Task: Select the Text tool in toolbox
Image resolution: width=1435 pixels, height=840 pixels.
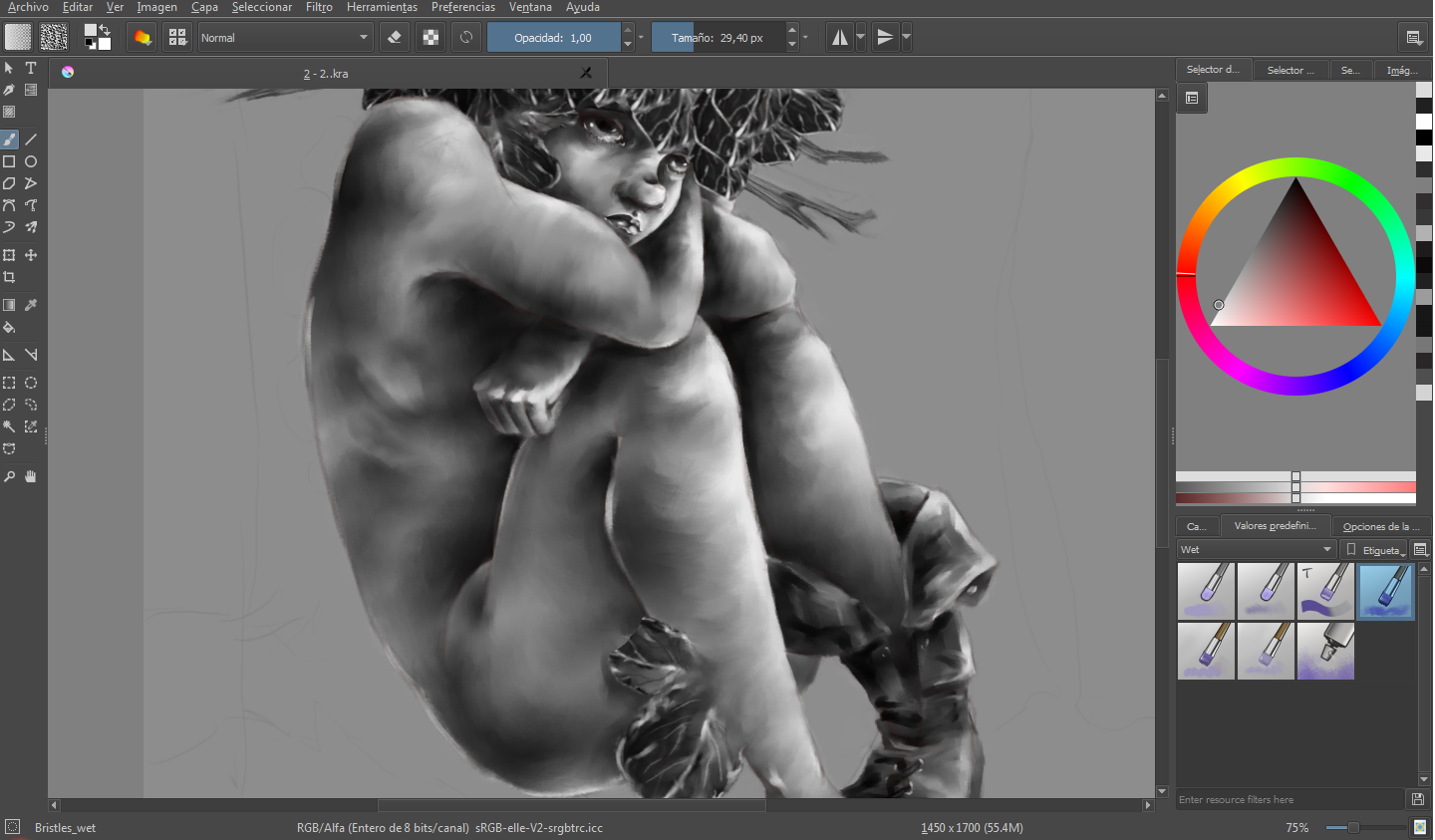Action: coord(31,68)
